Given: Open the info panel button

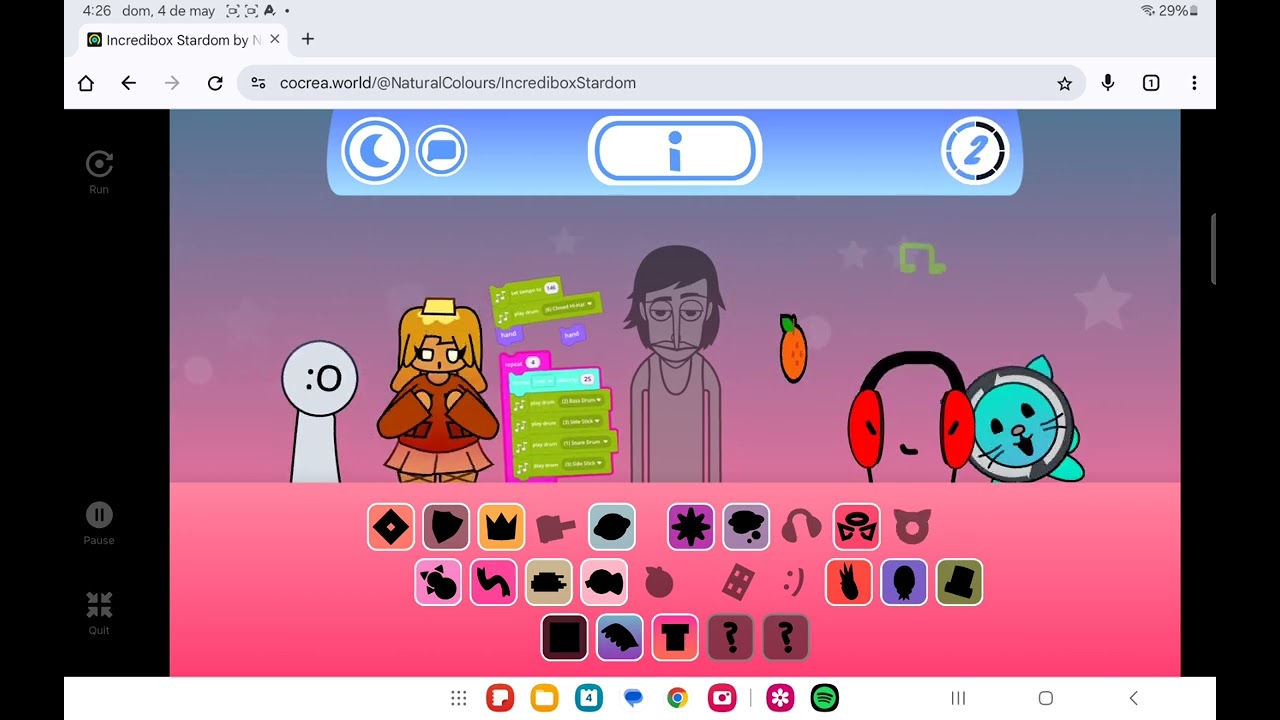Looking at the screenshot, I should [675, 151].
